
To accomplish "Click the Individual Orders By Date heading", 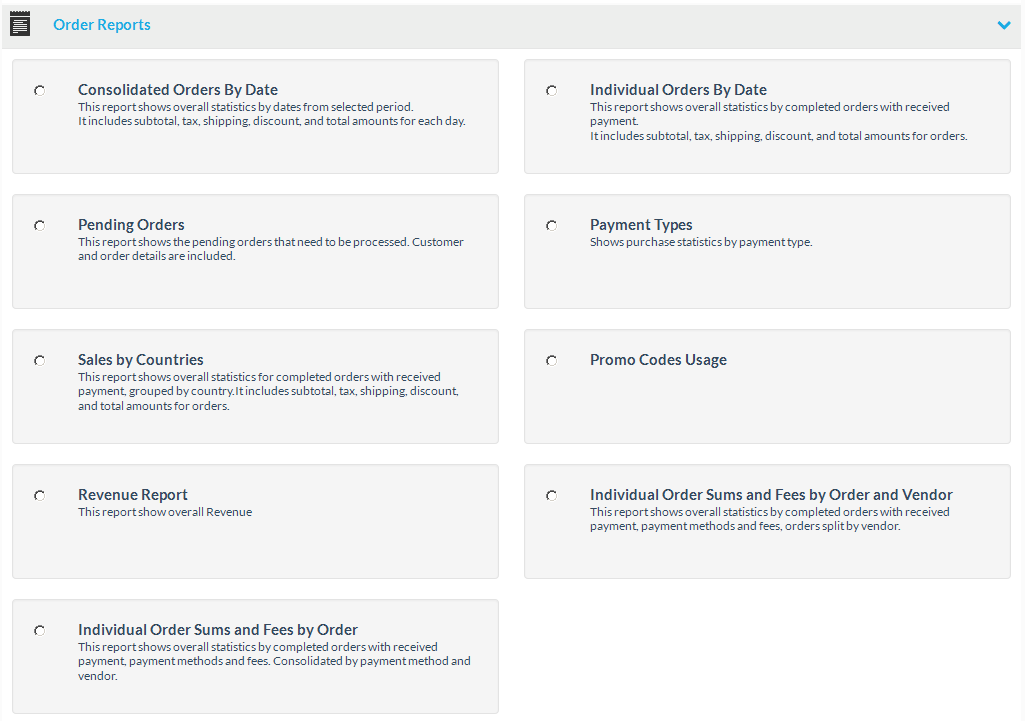I will tap(678, 90).
